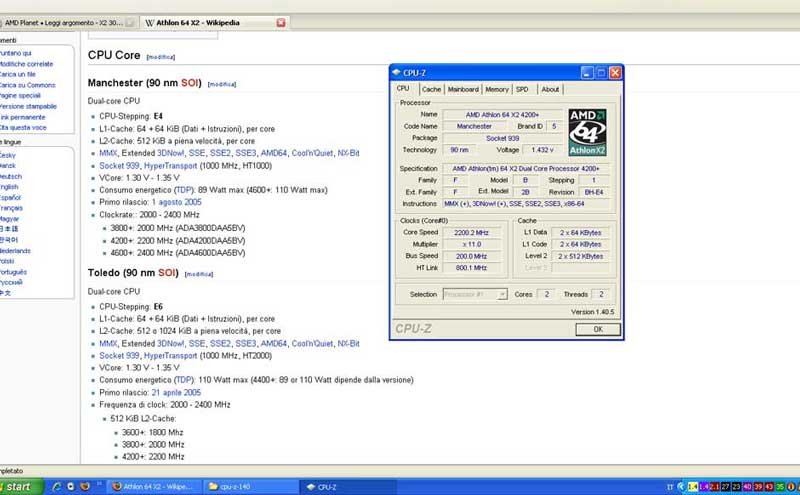This screenshot has height=495, width=800.
Task: Click the Core Speed value field
Action: [x=471, y=233]
